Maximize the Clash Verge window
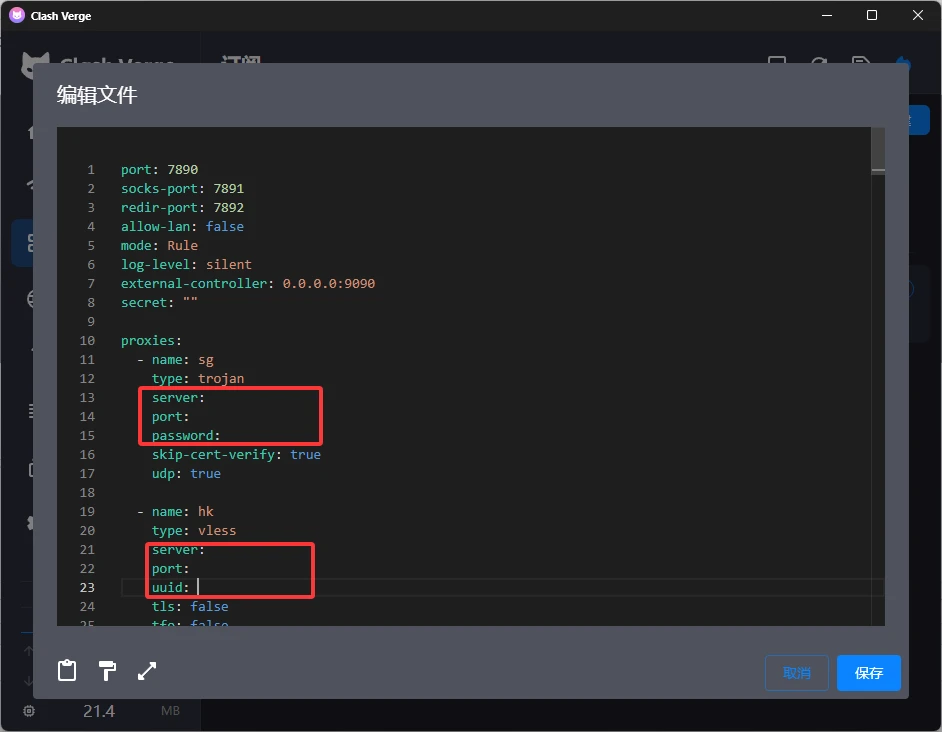Viewport: 942px width, 732px height. click(872, 15)
